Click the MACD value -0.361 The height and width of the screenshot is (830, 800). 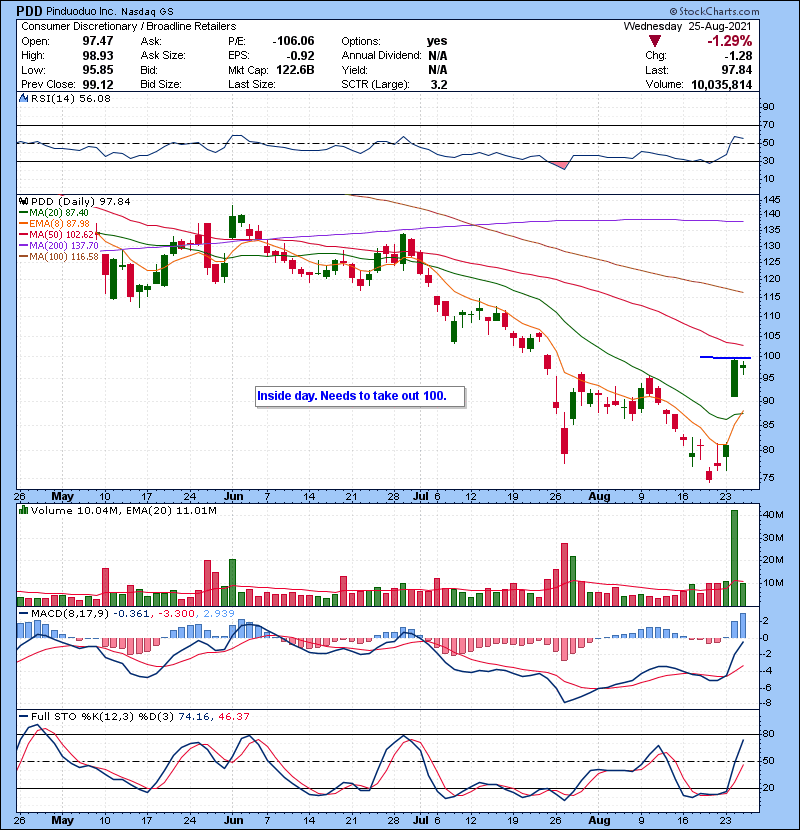click(130, 614)
